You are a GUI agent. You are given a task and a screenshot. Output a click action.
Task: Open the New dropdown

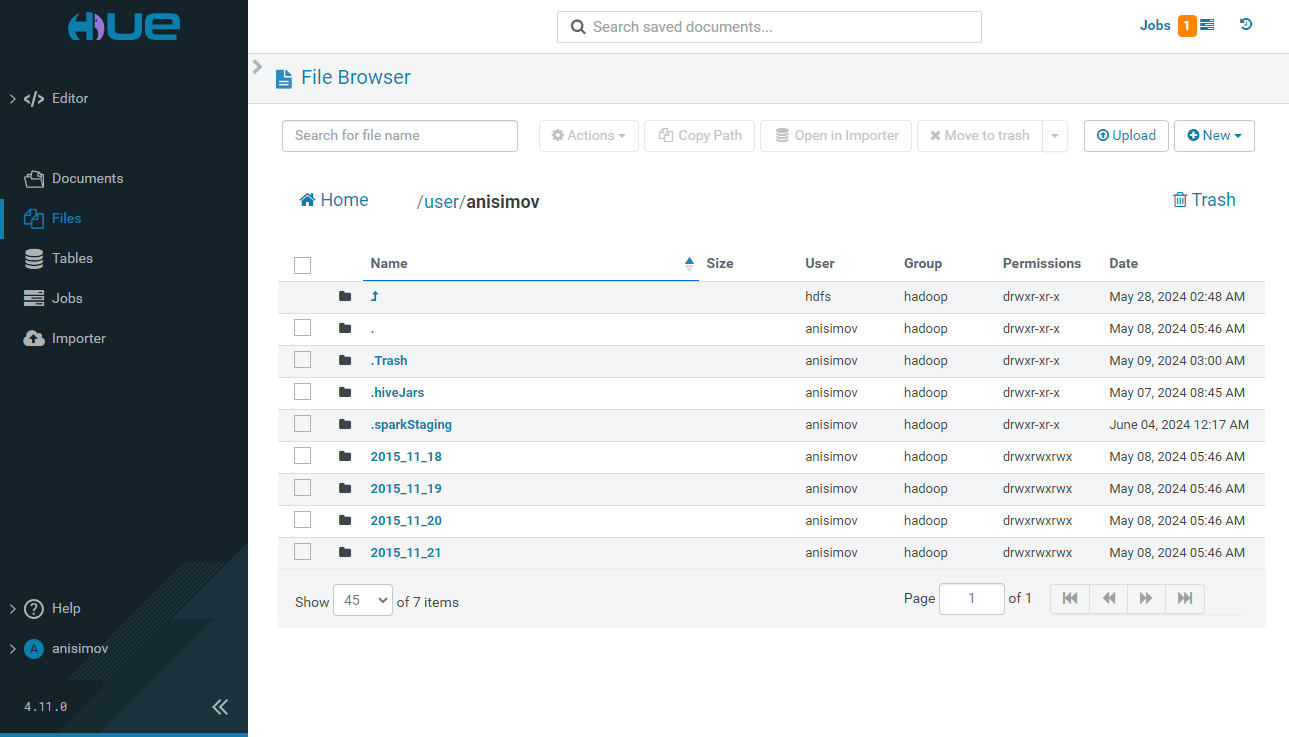click(1214, 136)
